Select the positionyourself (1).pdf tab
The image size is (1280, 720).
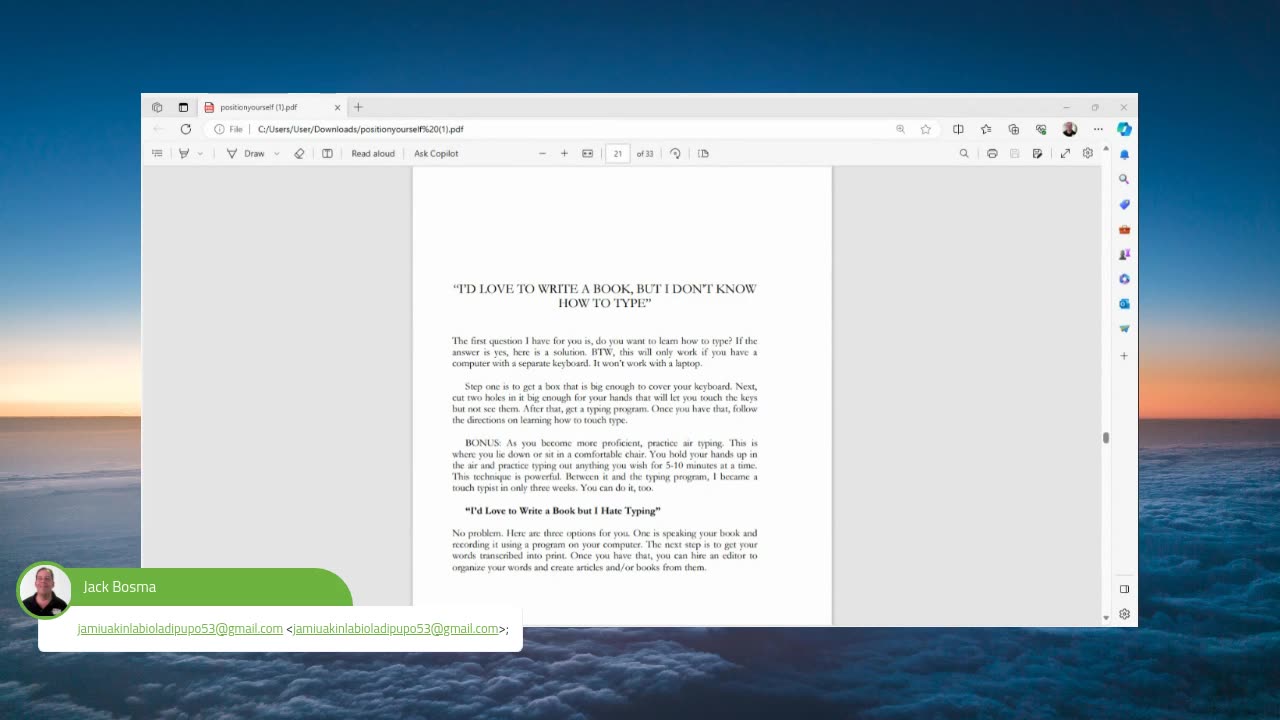[x=272, y=107]
